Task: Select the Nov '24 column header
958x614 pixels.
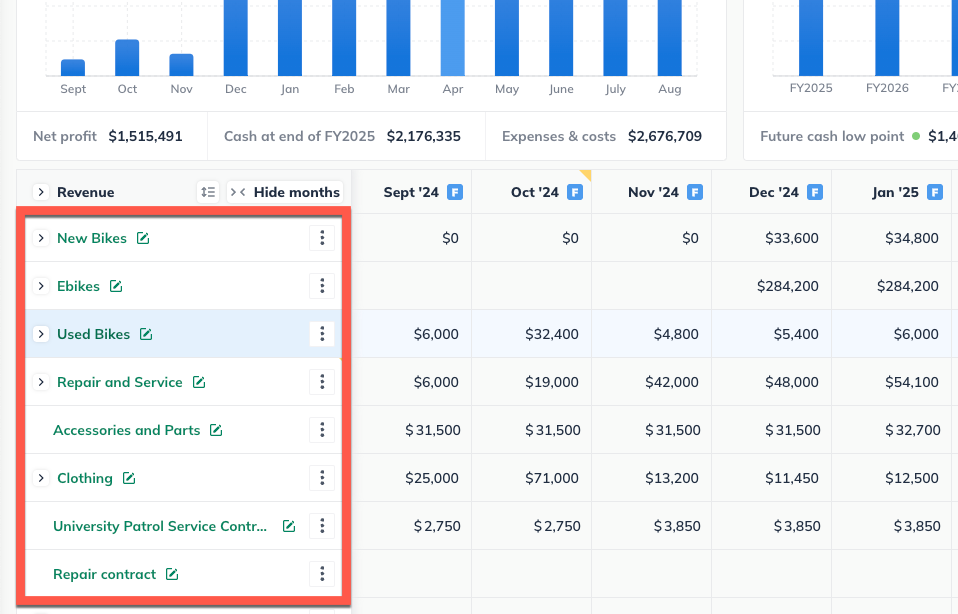Action: [653, 192]
